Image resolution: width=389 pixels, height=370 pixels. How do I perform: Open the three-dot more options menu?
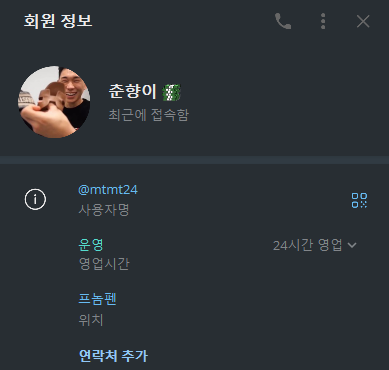click(x=323, y=21)
